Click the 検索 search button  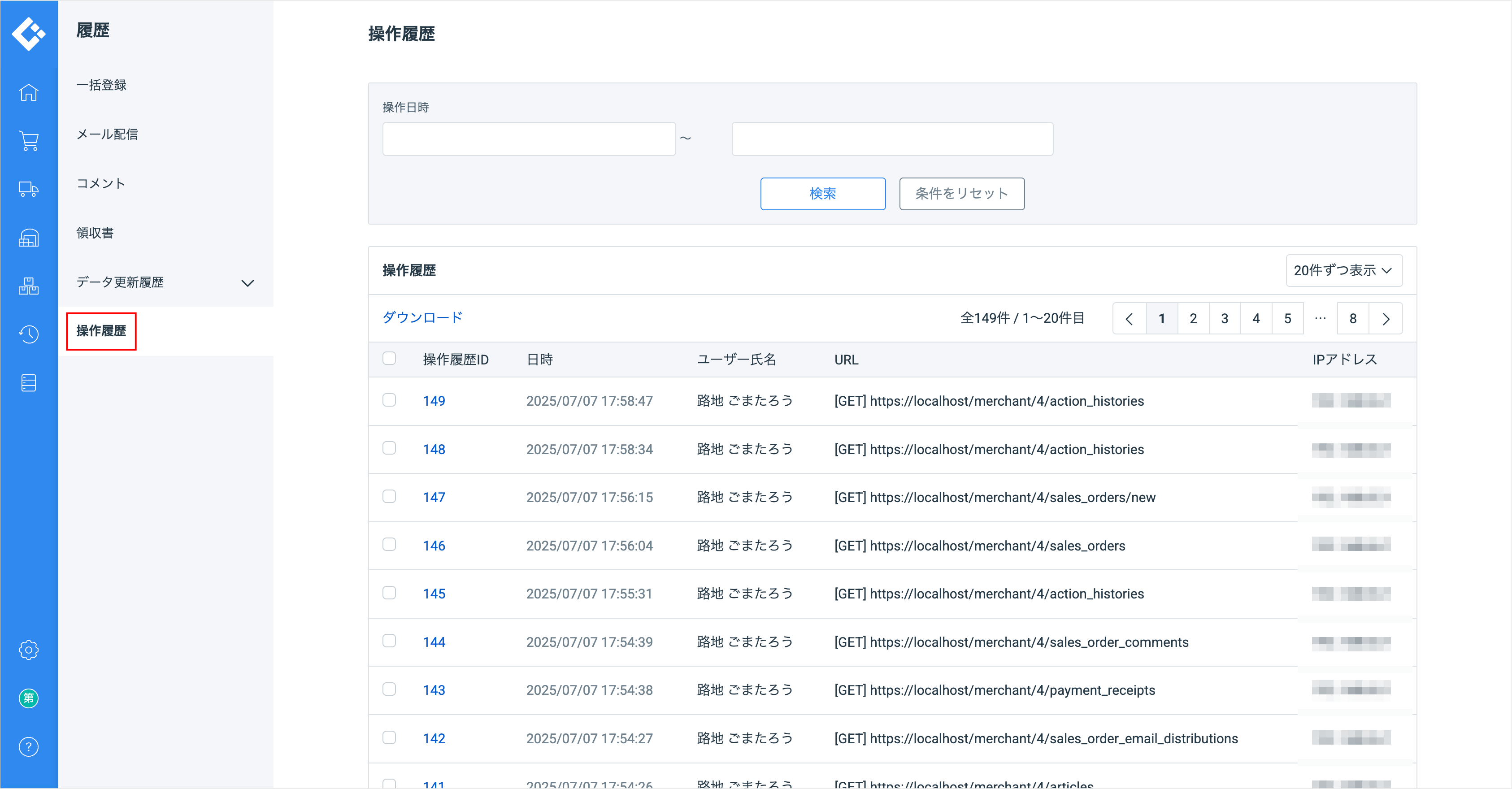[x=823, y=194]
